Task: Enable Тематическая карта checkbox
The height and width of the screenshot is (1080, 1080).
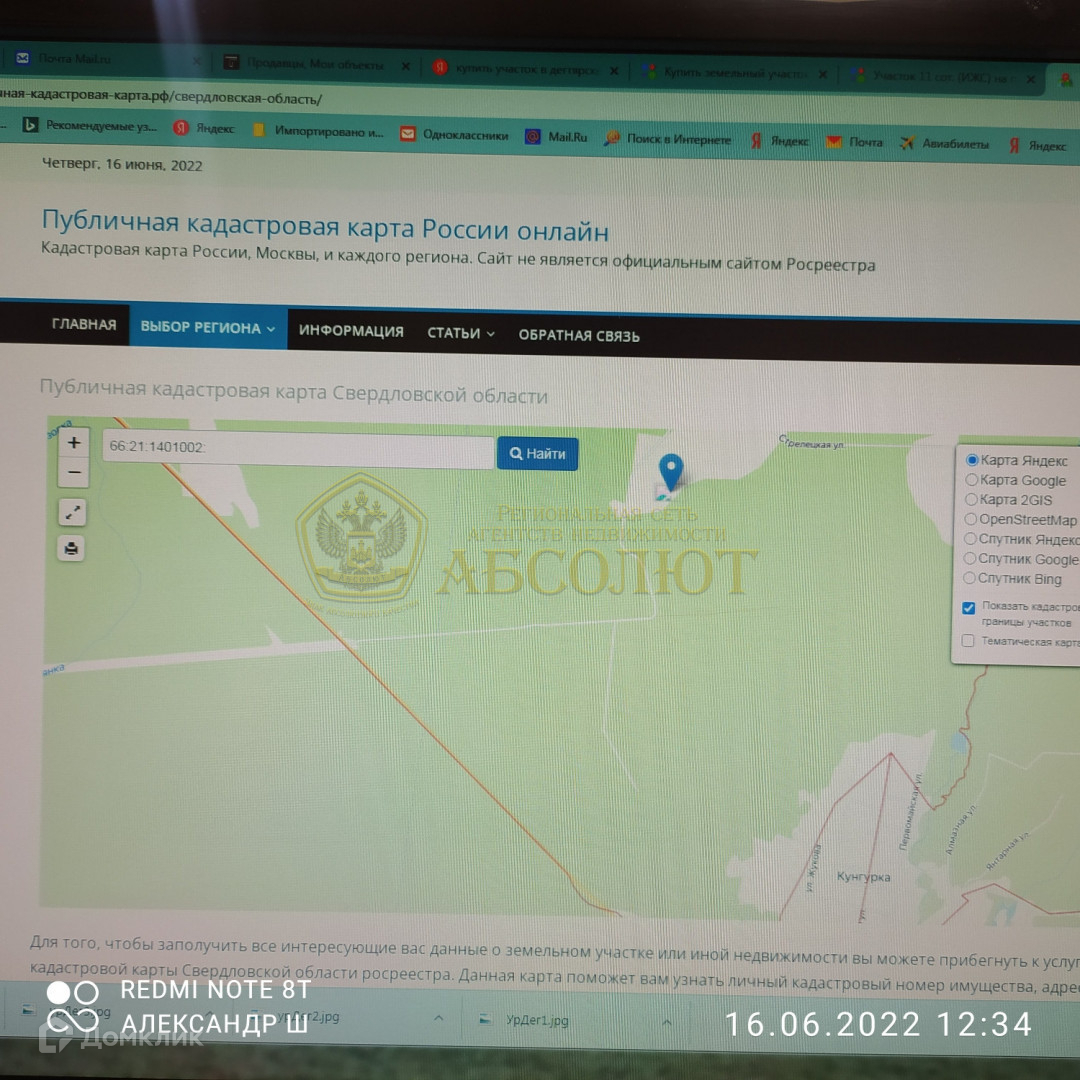Action: [x=968, y=641]
